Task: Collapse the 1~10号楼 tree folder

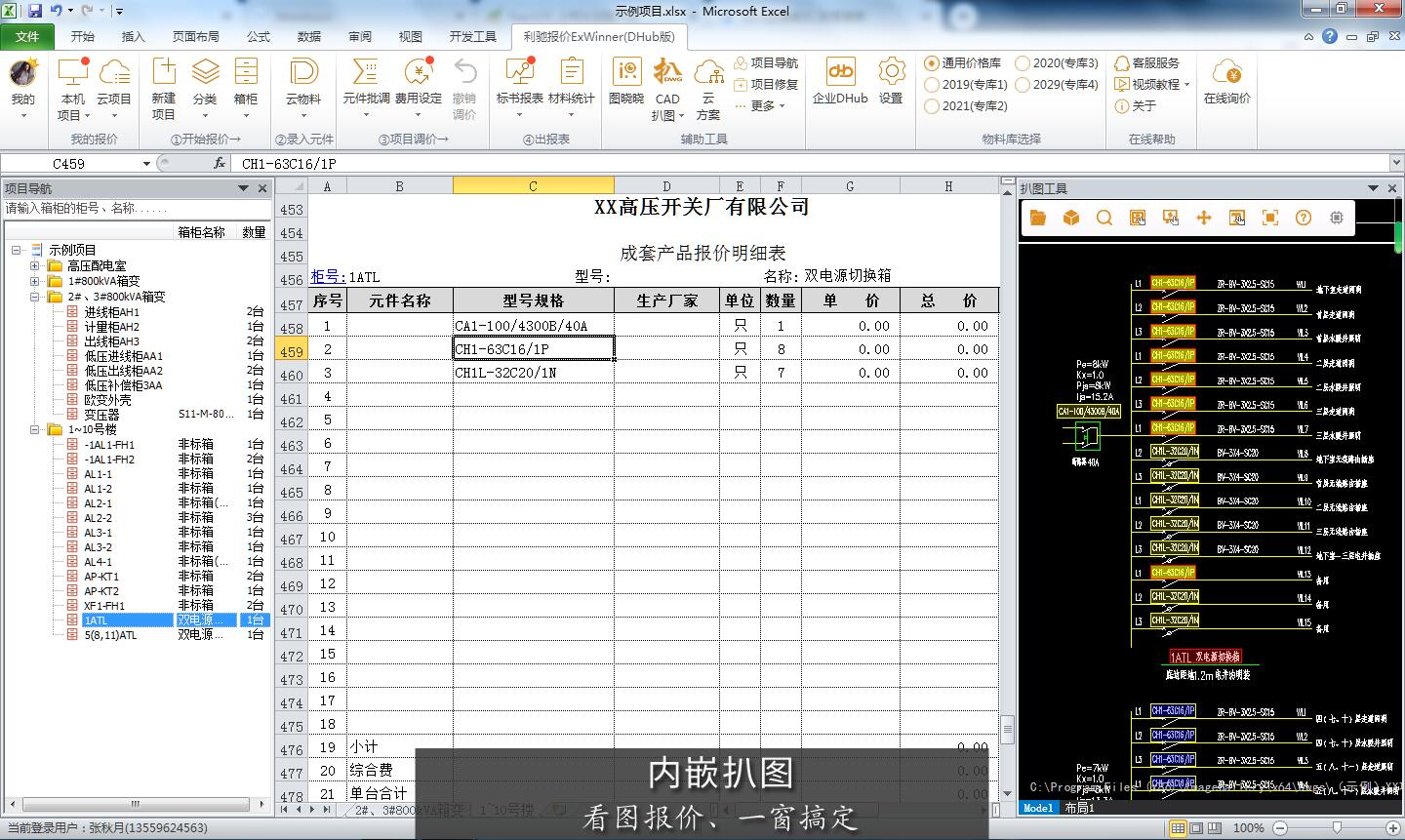Action: click(x=35, y=429)
